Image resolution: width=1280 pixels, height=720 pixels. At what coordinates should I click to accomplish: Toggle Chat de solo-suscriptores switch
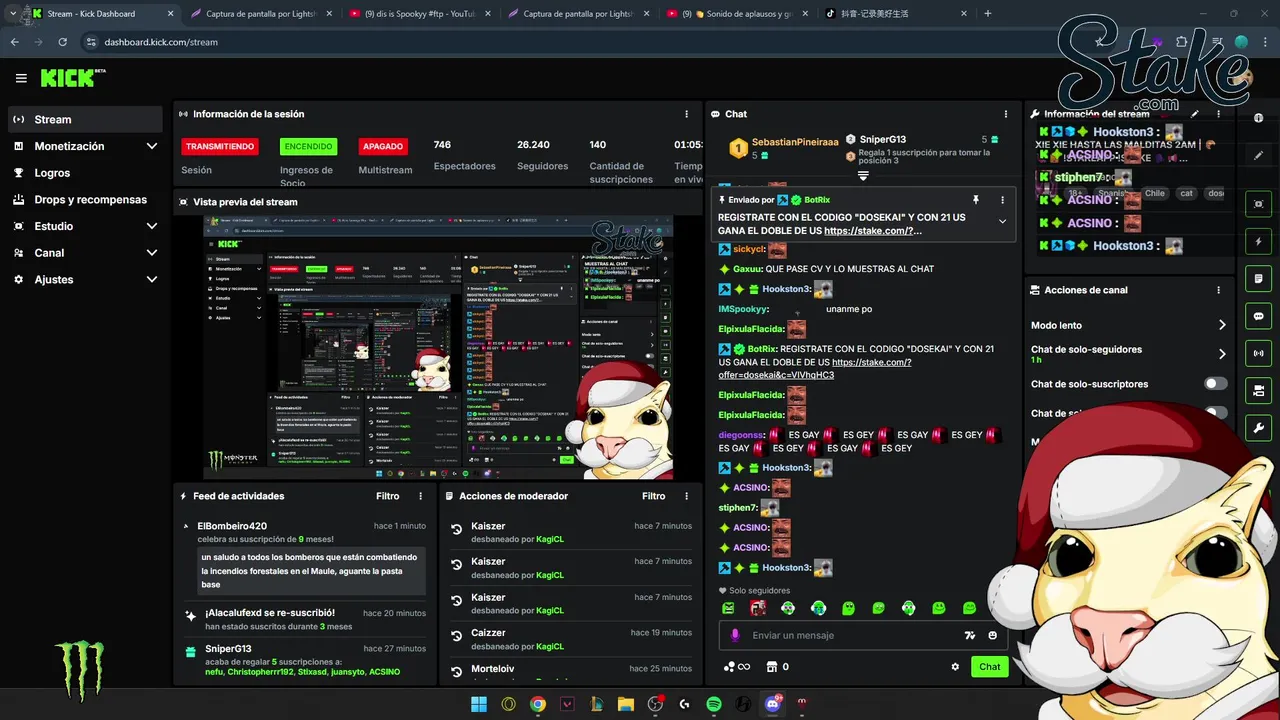1215,384
